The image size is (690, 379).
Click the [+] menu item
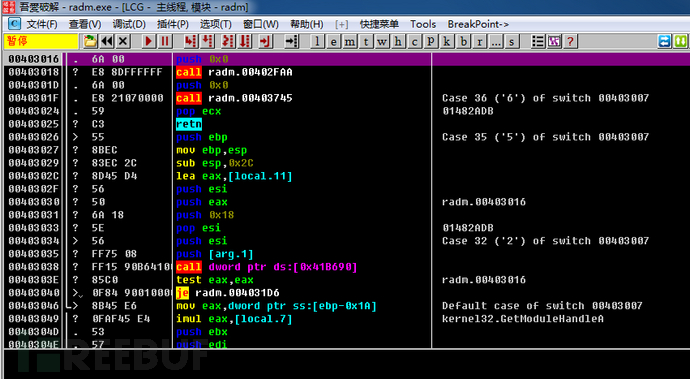[341, 24]
